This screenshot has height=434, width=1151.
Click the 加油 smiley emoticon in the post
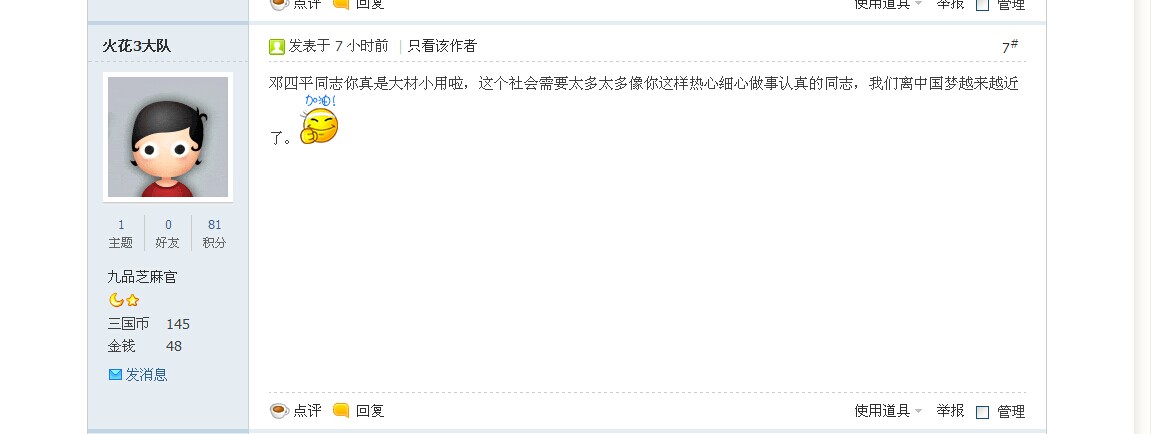click(x=320, y=120)
